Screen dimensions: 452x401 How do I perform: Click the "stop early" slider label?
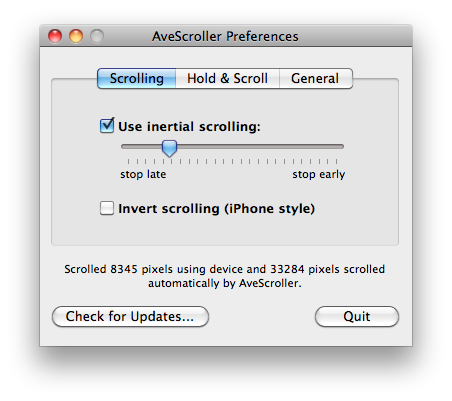pos(319,174)
